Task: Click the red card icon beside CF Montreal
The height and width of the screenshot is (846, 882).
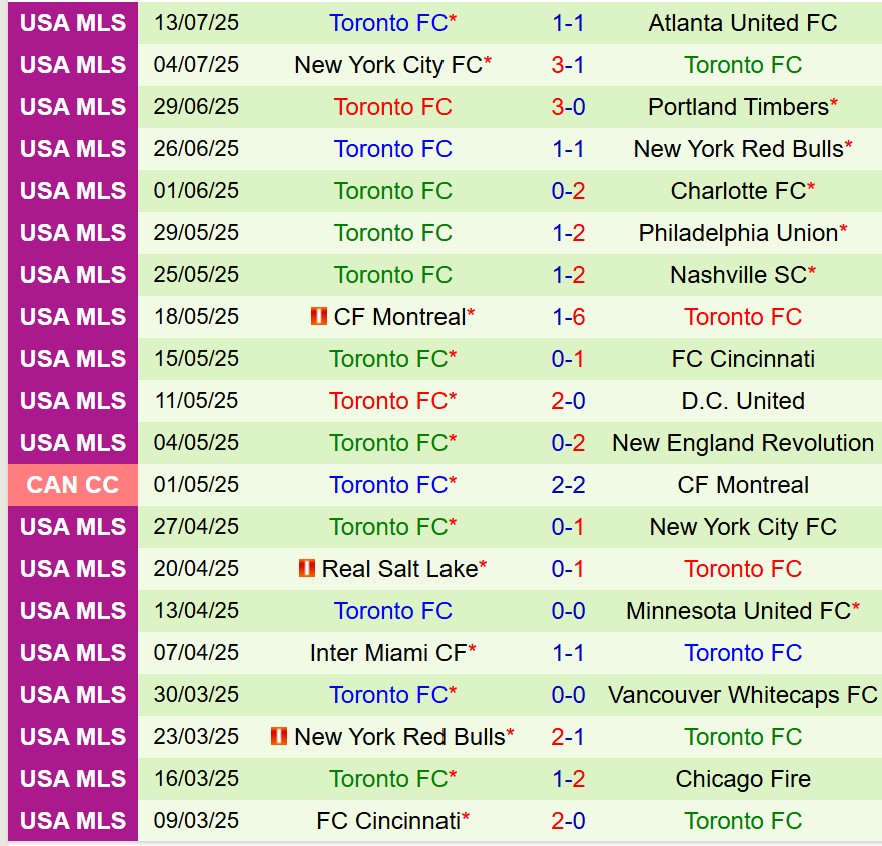Action: (319, 317)
